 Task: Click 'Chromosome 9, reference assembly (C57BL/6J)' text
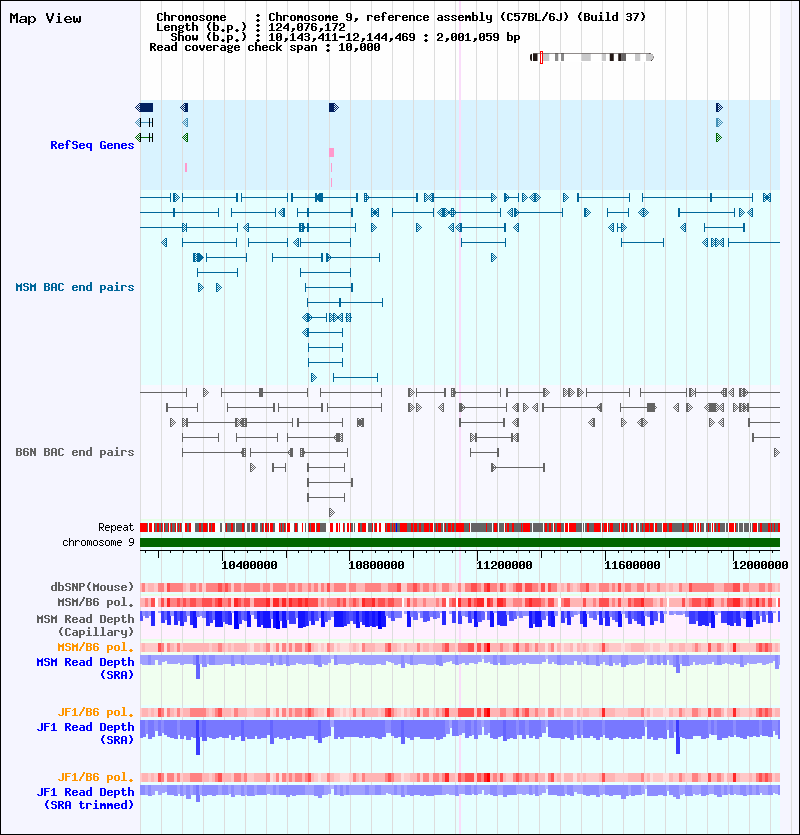click(x=418, y=17)
